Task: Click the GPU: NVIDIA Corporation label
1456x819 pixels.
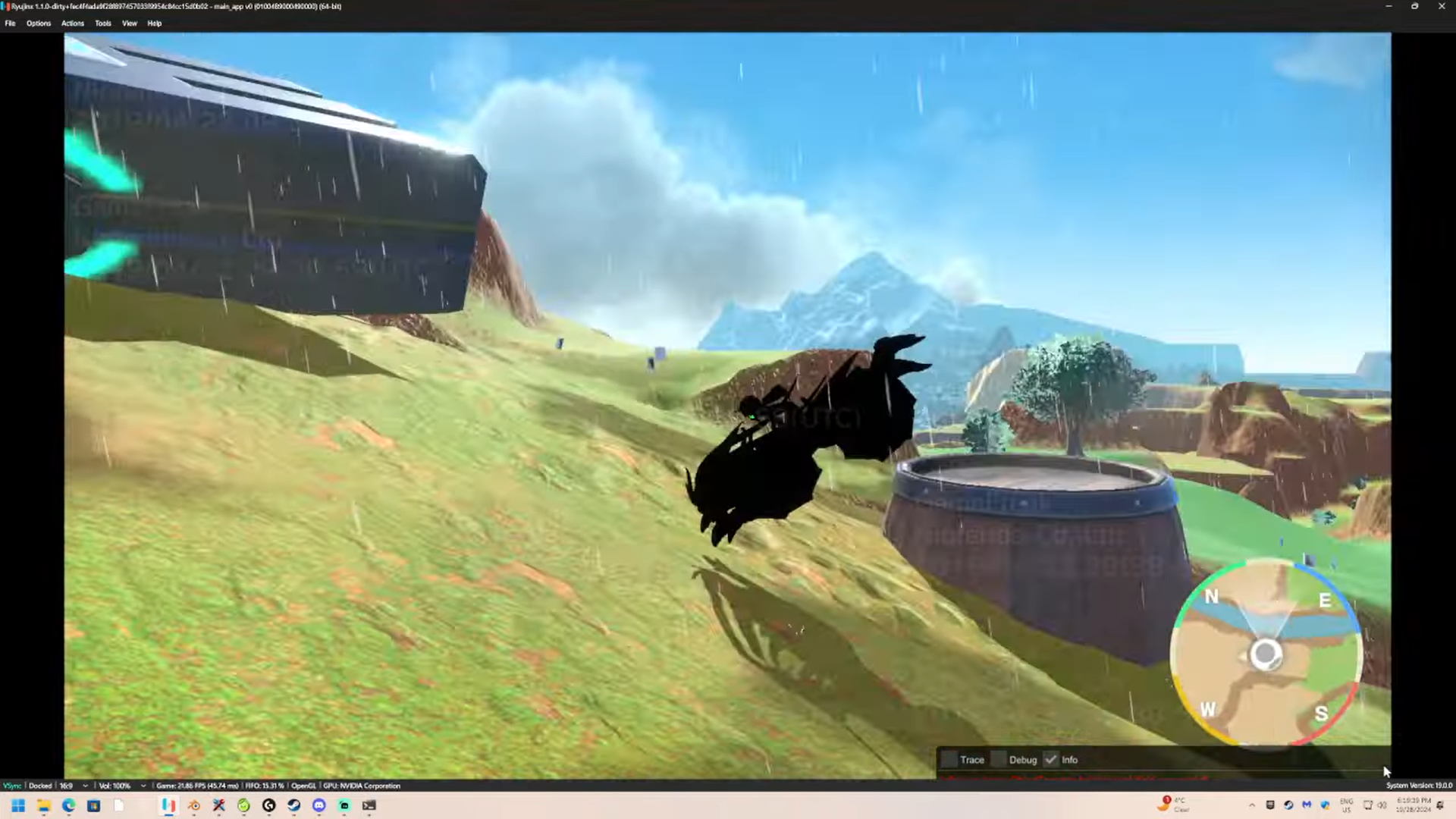Action: click(362, 786)
